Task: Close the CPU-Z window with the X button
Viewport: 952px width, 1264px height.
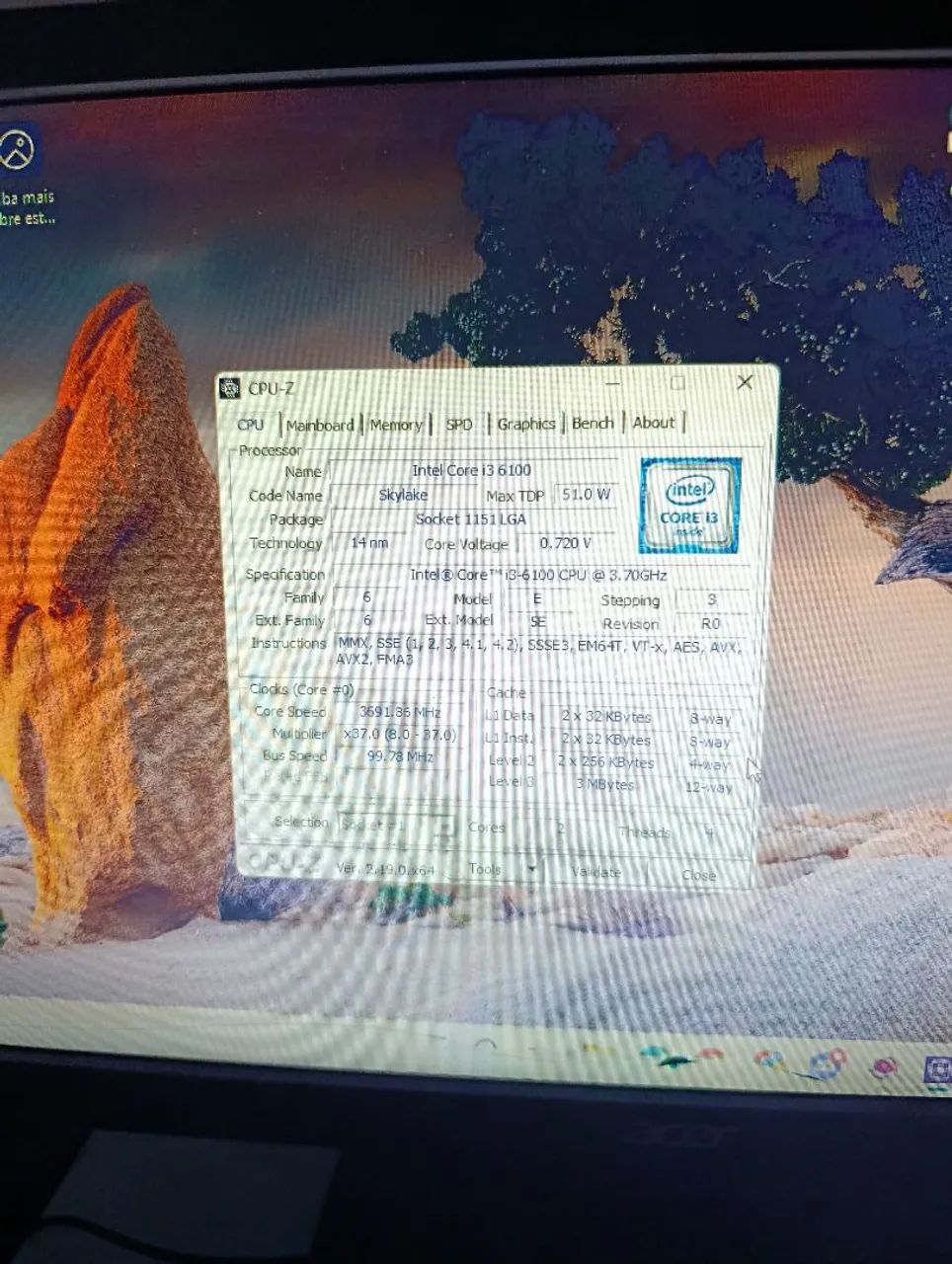Action: pos(745,382)
